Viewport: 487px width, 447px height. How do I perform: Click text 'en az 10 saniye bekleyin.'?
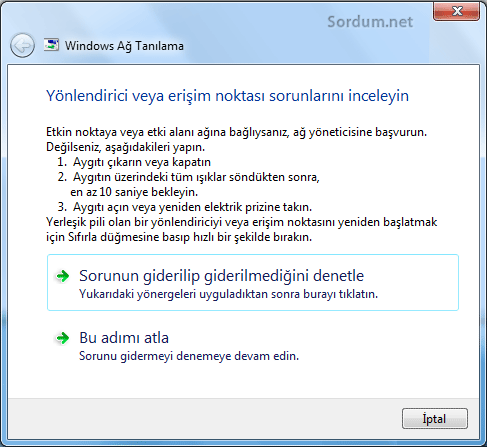click(x=134, y=192)
